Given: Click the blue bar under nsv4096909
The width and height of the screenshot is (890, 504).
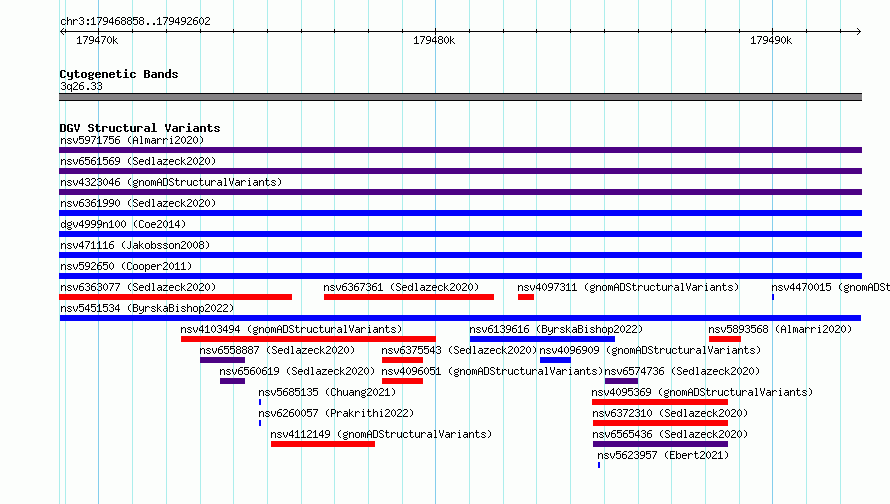Looking at the screenshot, I should click(x=555, y=360).
